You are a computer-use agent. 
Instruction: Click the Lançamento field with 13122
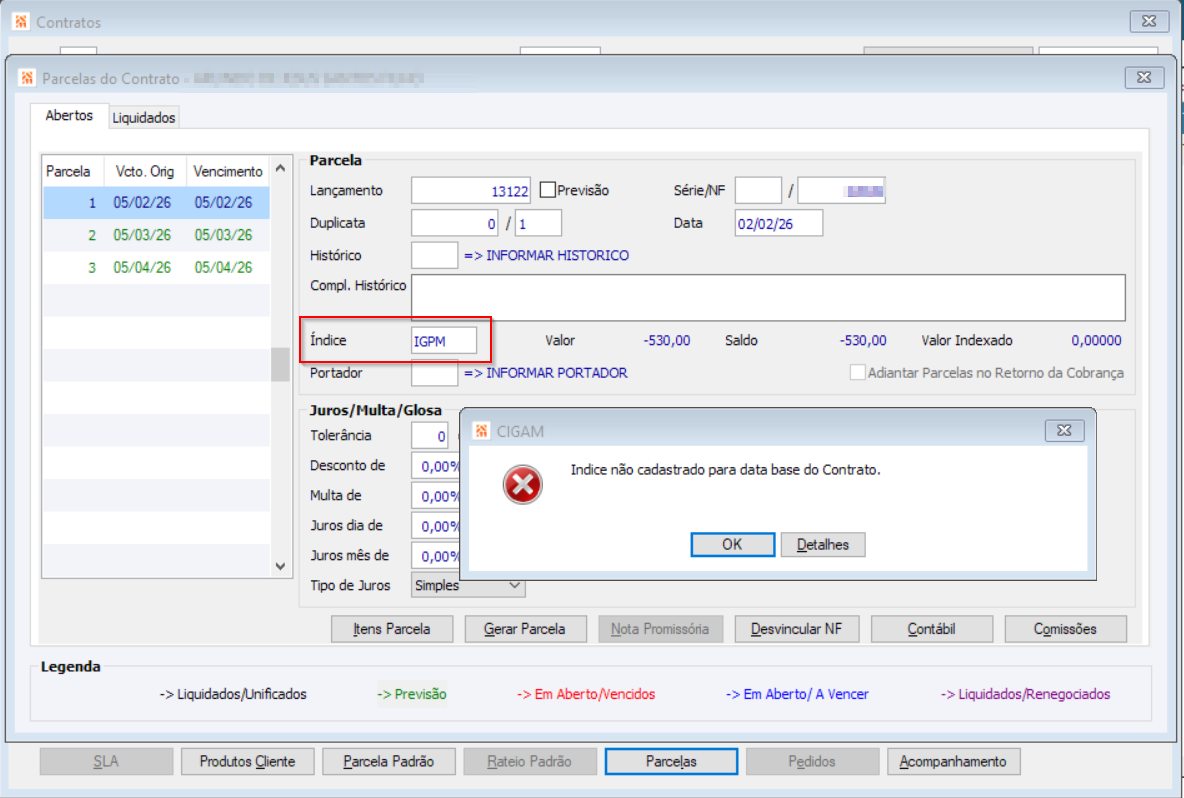point(470,190)
